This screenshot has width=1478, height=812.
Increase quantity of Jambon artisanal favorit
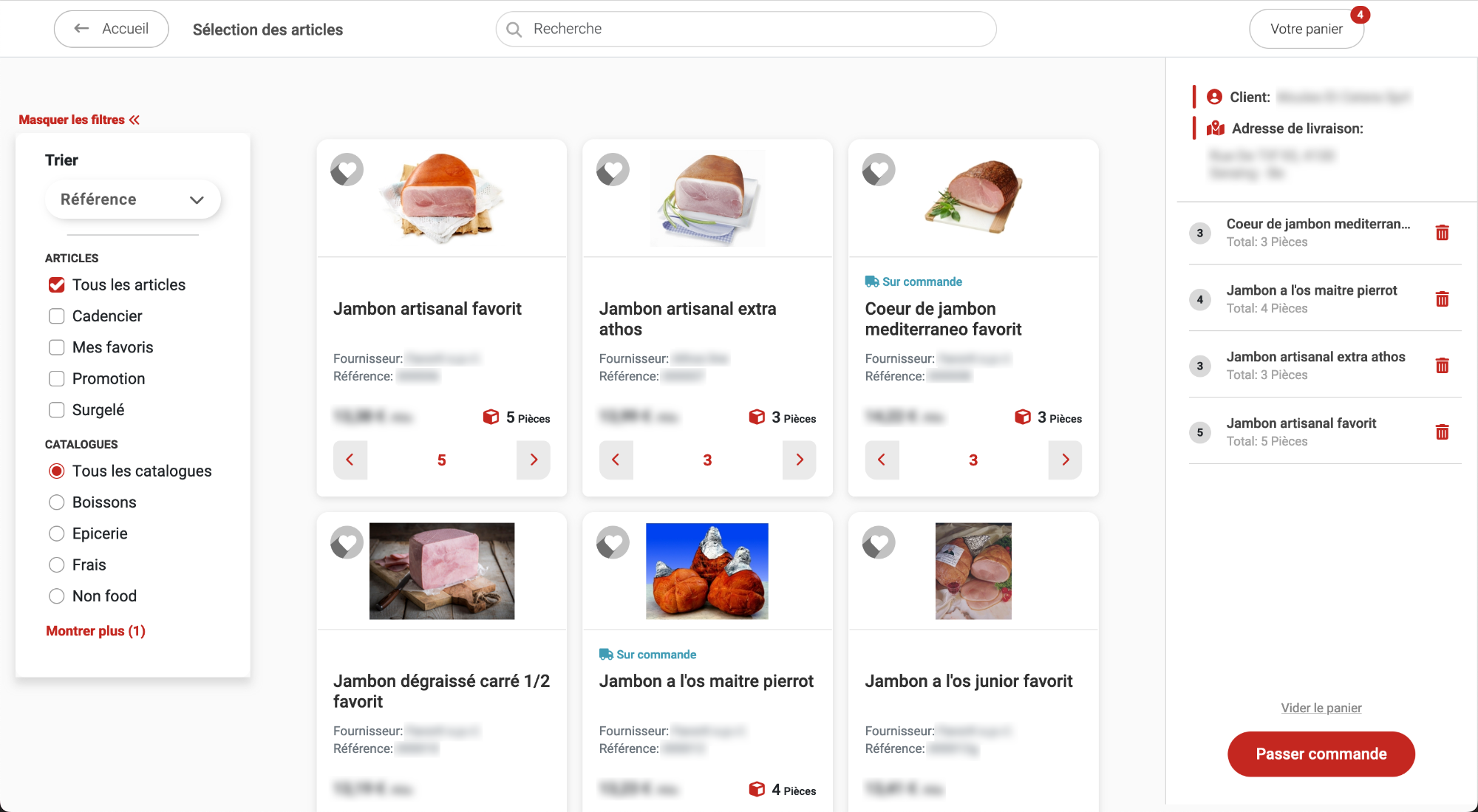click(x=533, y=460)
